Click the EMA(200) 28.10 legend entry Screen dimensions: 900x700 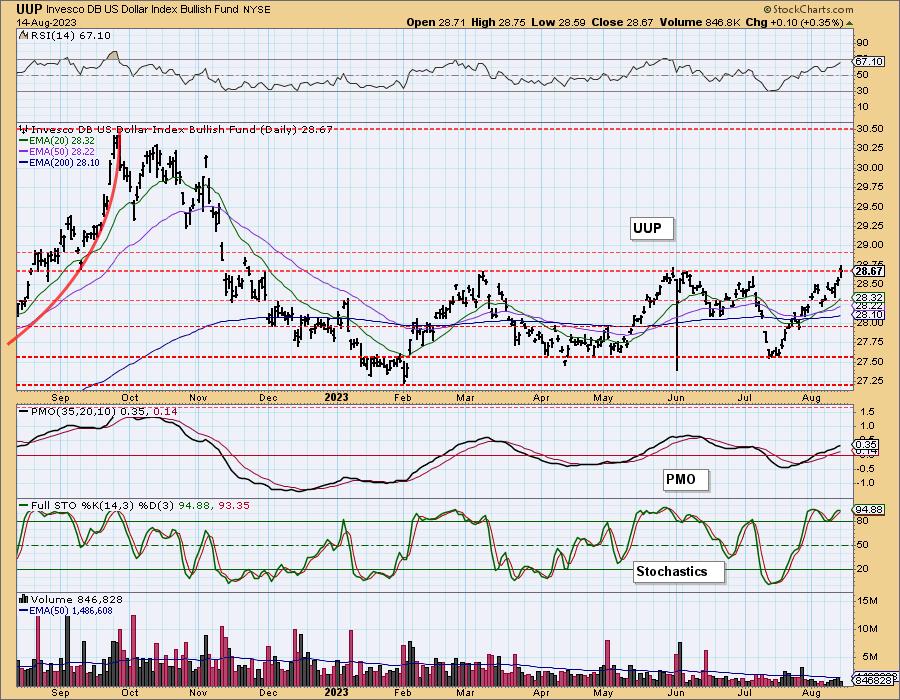pyautogui.click(x=59, y=162)
